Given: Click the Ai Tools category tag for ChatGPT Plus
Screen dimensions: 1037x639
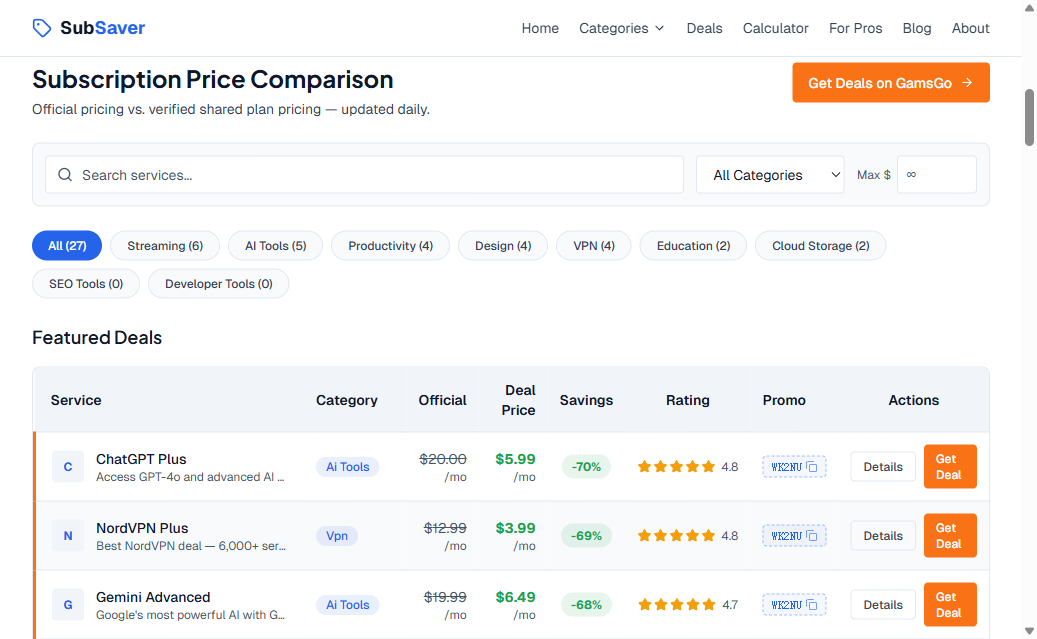Looking at the screenshot, I should coord(347,467).
